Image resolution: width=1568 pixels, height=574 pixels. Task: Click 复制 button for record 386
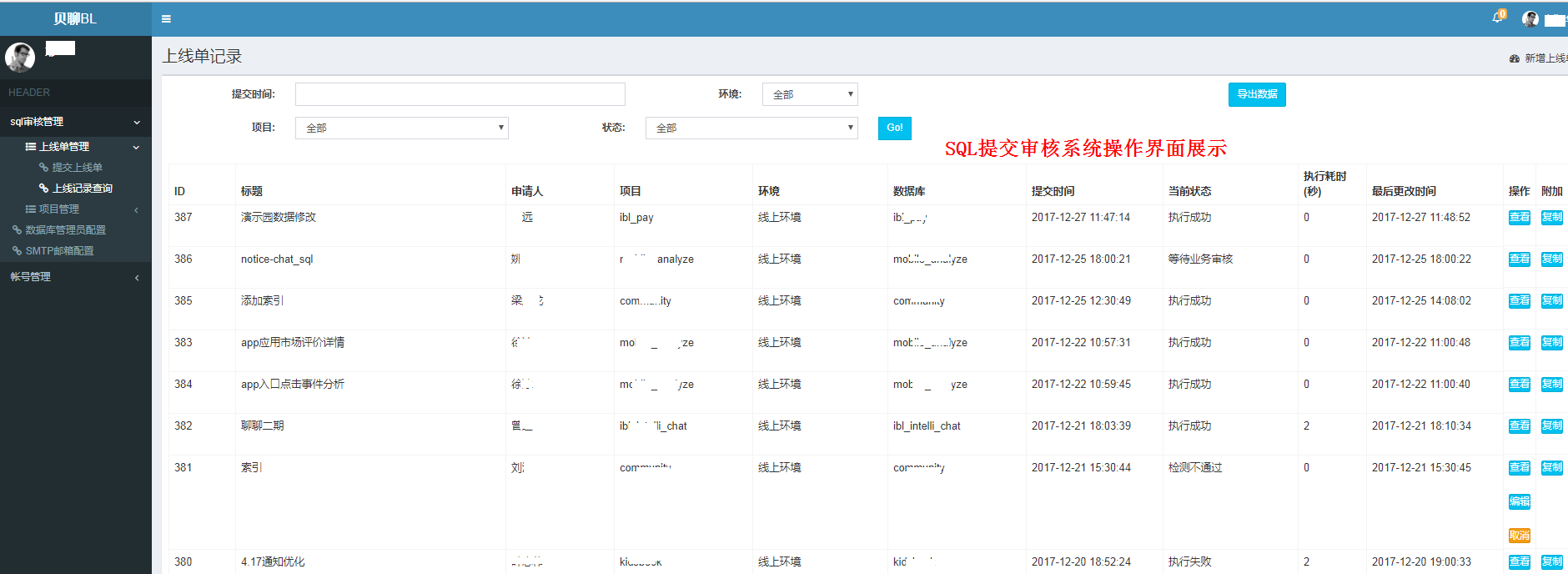(x=1551, y=259)
